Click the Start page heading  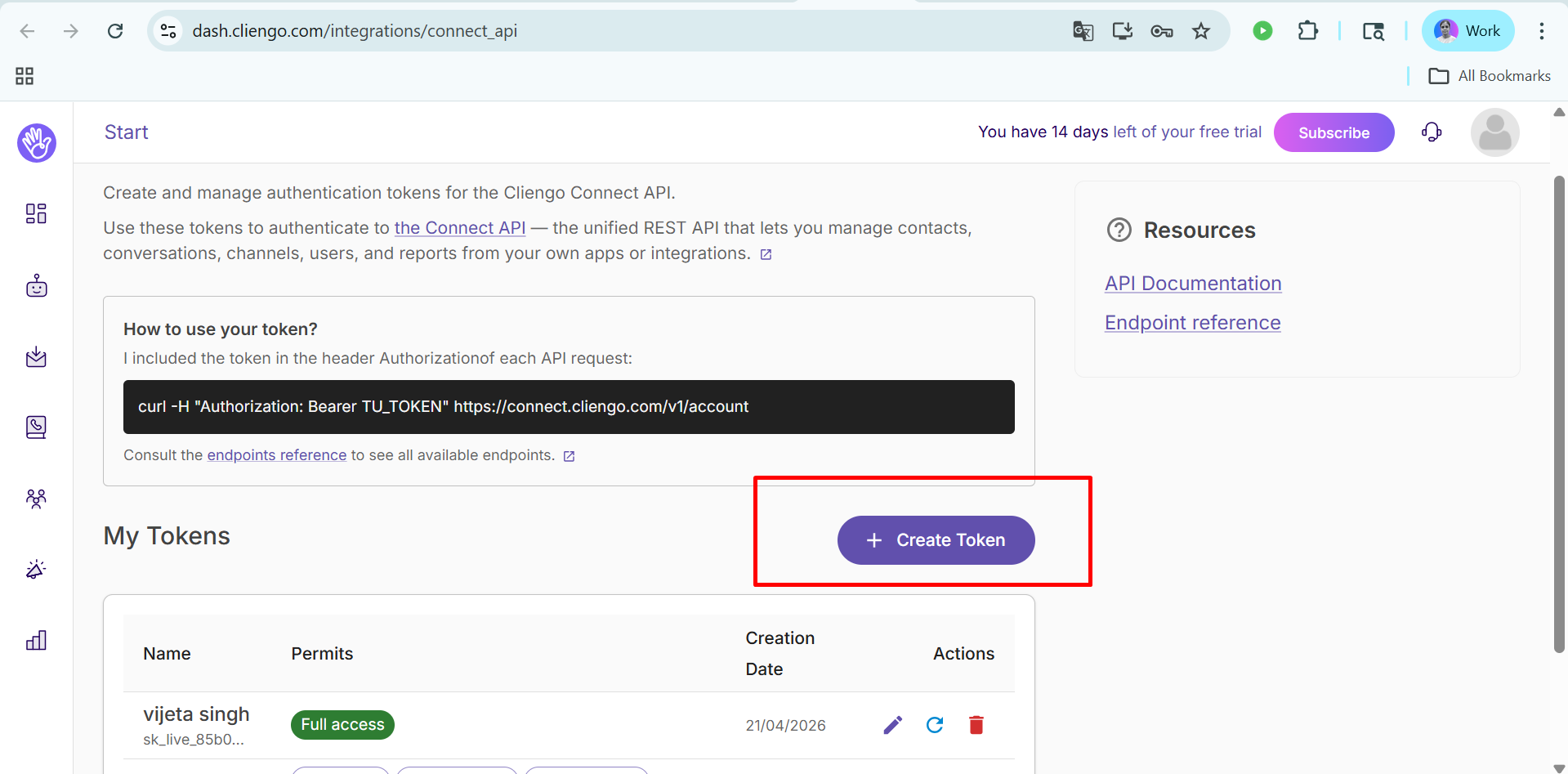click(127, 132)
